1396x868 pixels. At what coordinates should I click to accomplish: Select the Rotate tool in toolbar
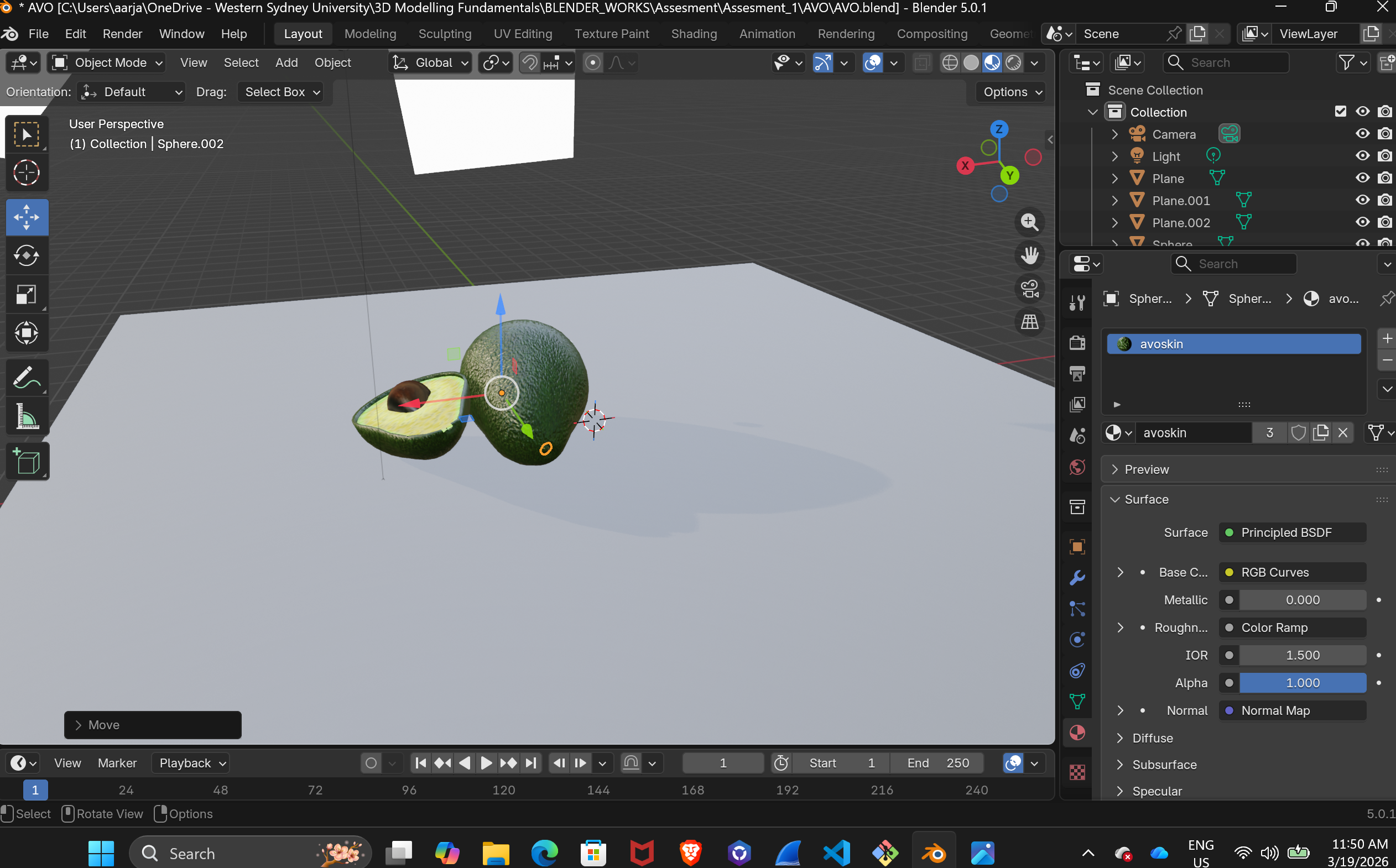[27, 256]
